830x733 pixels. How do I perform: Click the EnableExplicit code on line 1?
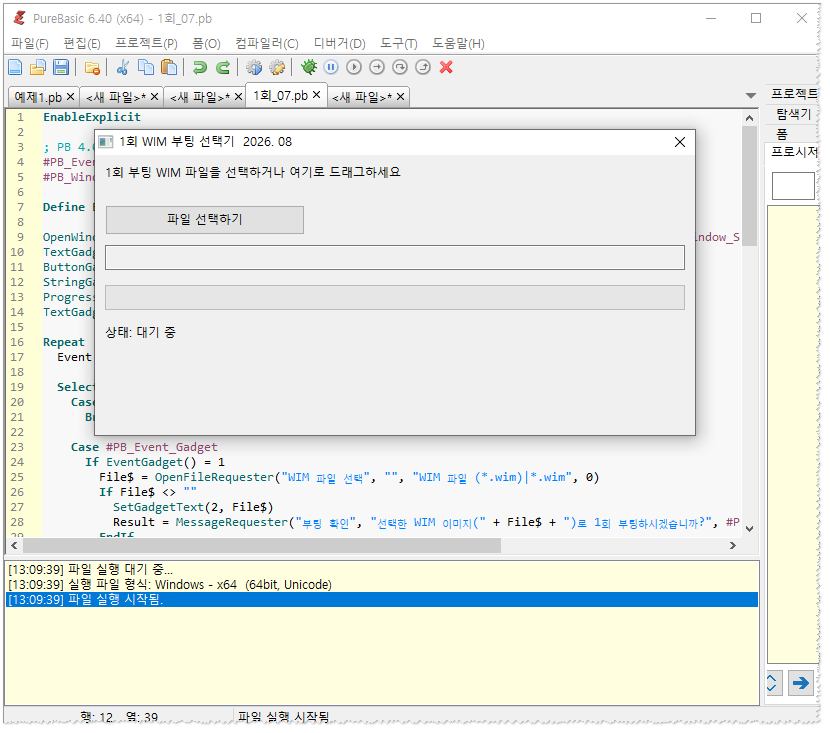click(x=92, y=117)
